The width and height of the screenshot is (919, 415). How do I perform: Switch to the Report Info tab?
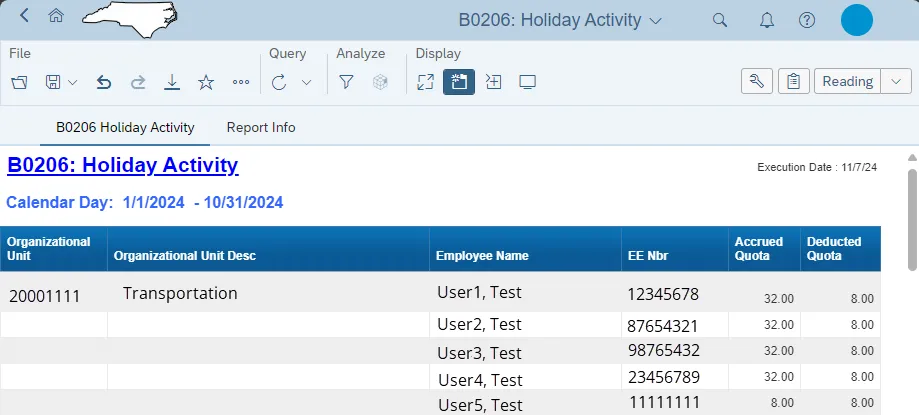(261, 128)
